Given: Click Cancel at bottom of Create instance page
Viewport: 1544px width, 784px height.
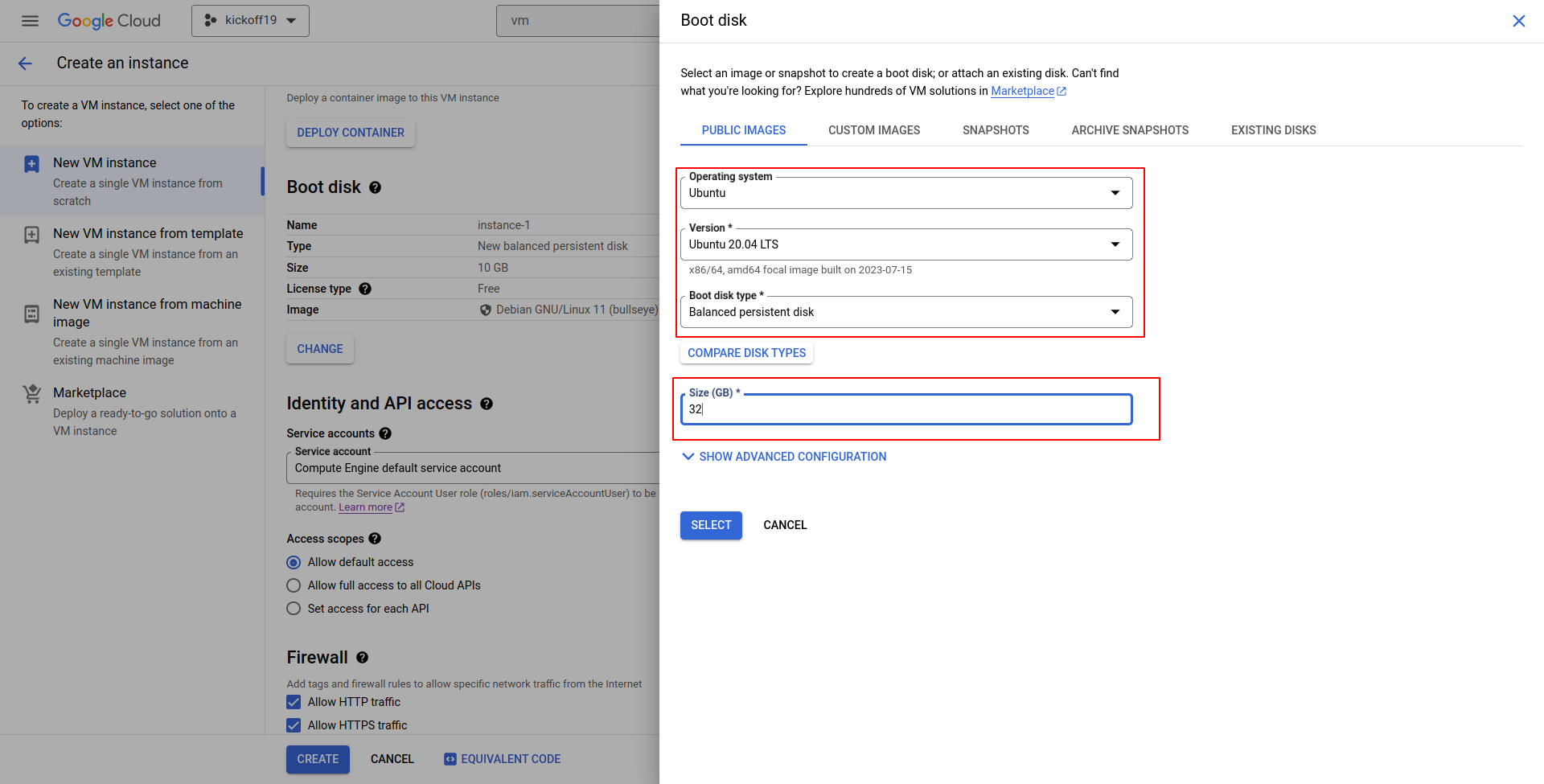Looking at the screenshot, I should 392,759.
